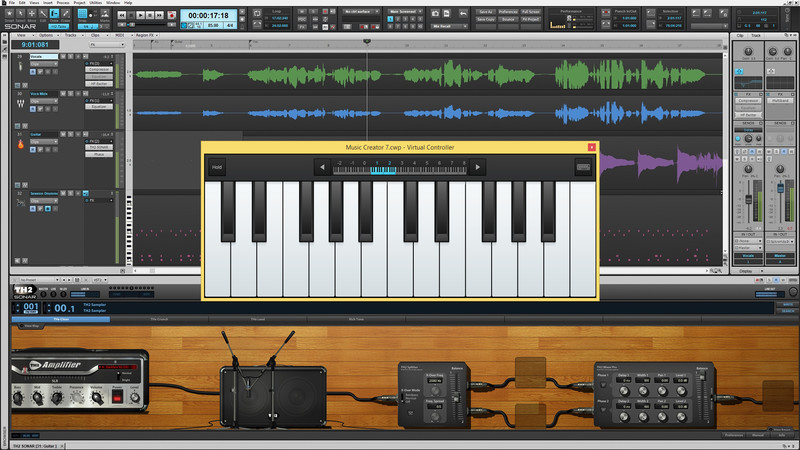Open the Vocals track Clips dropdown

[x=43, y=64]
